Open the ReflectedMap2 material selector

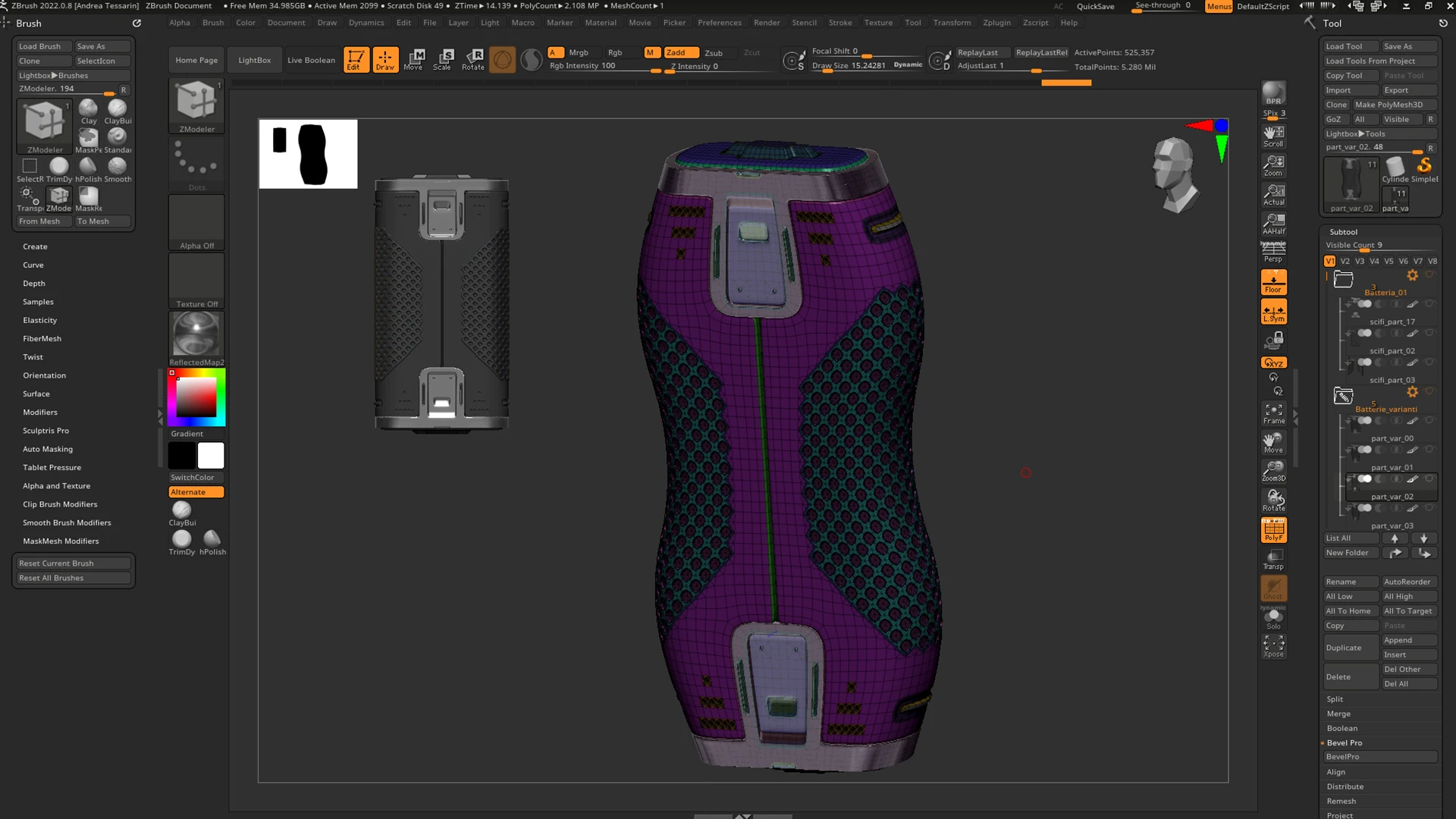(x=196, y=338)
